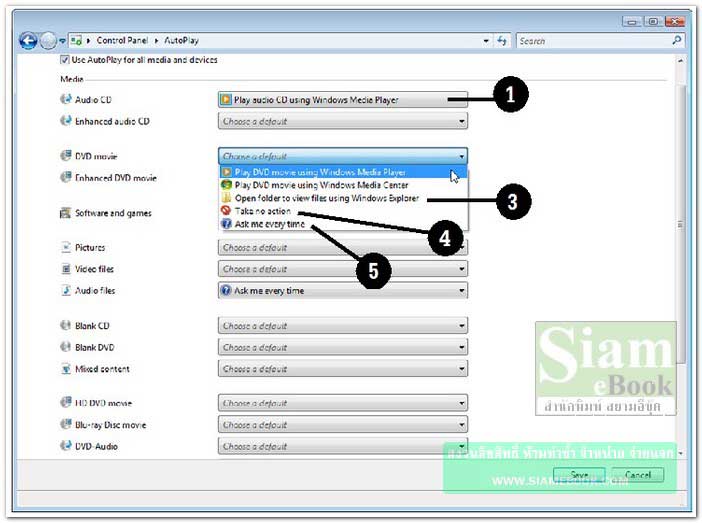Click the Software and games icon
The height and width of the screenshot is (523, 702).
click(x=66, y=213)
